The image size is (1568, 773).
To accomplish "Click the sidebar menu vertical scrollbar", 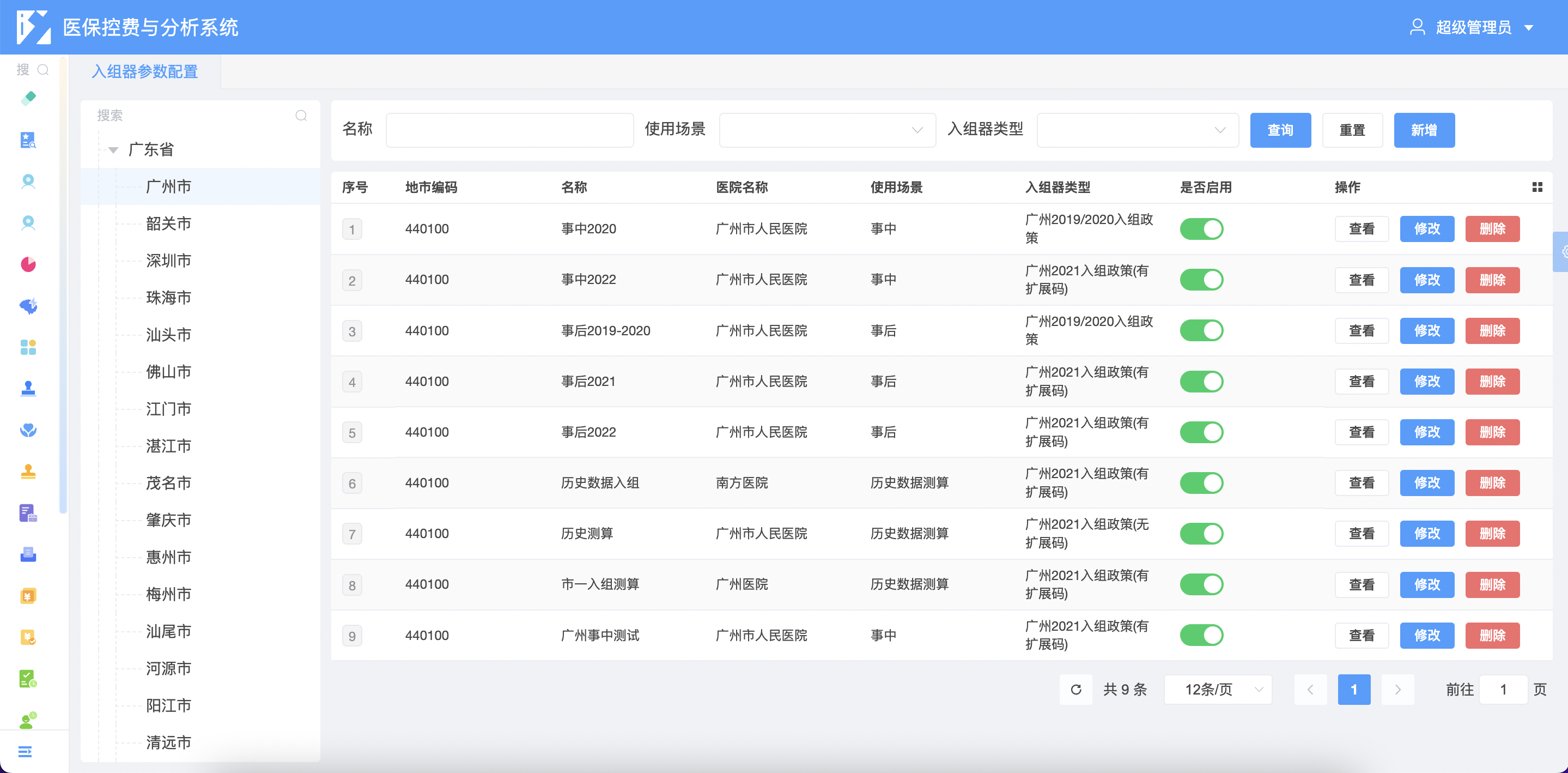I will point(63,286).
